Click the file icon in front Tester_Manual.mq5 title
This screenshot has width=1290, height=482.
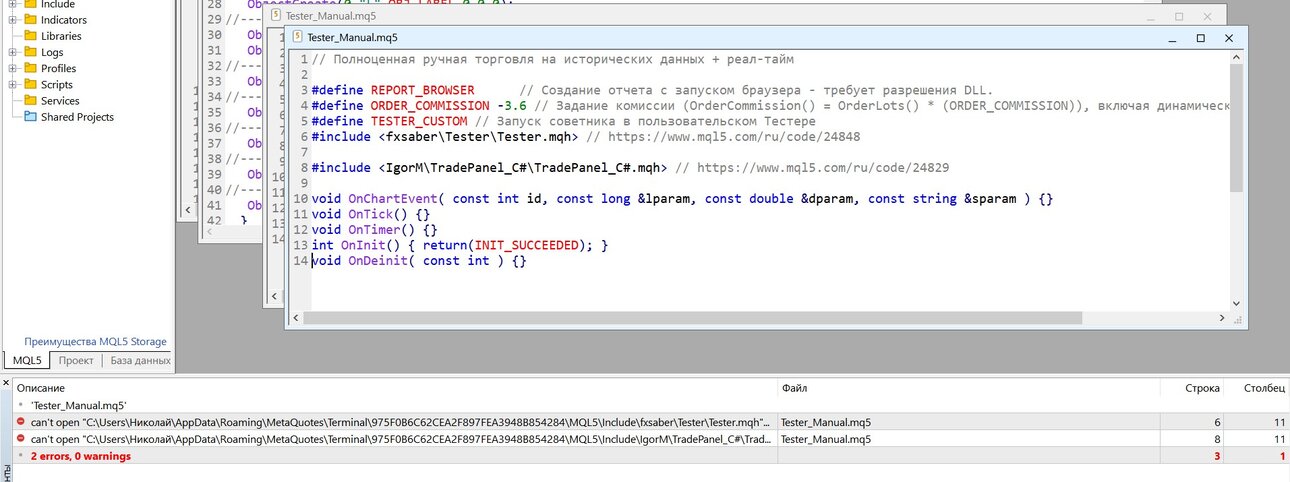pyautogui.click(x=298, y=38)
